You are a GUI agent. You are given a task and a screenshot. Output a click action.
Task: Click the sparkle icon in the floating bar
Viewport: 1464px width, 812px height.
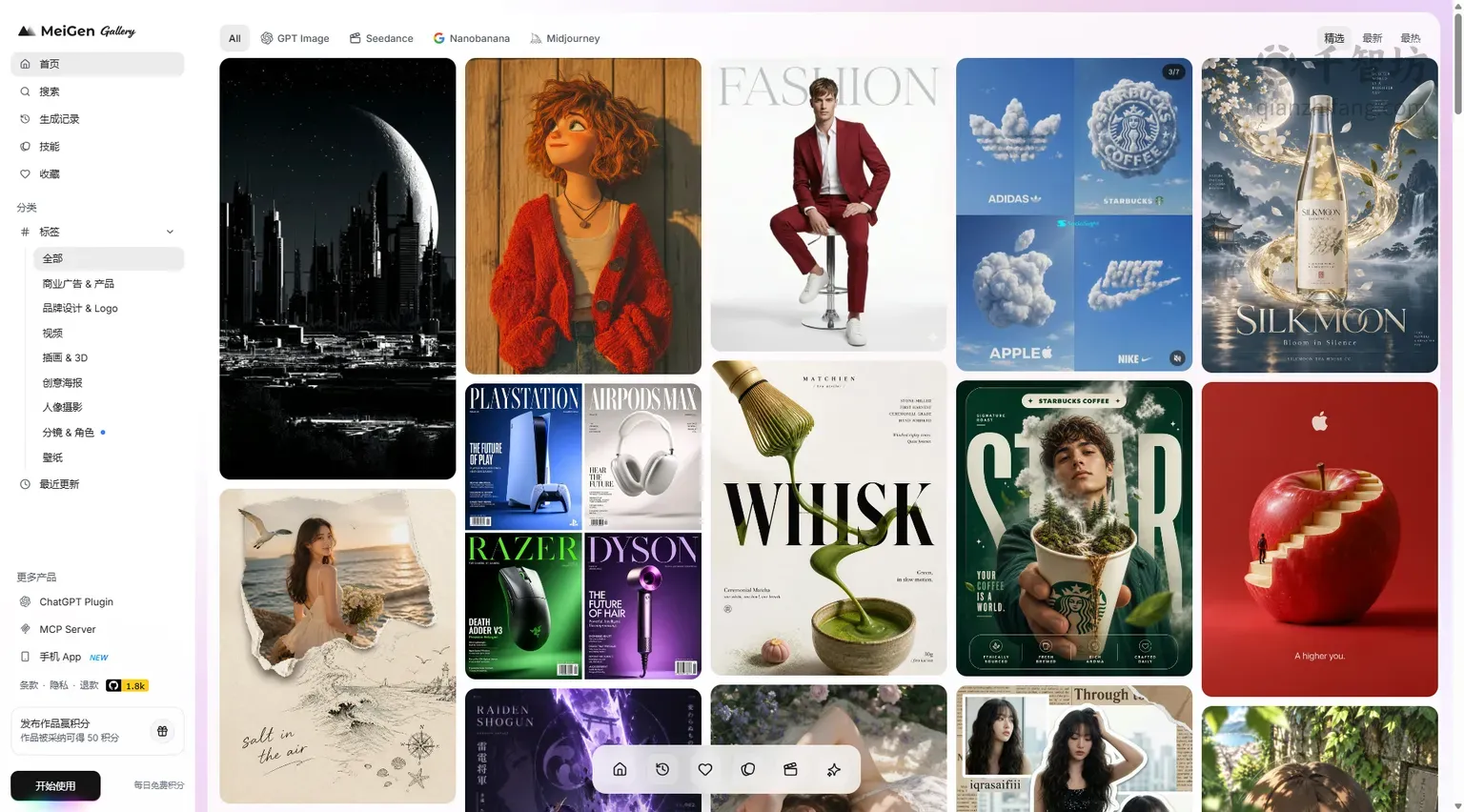(x=834, y=769)
